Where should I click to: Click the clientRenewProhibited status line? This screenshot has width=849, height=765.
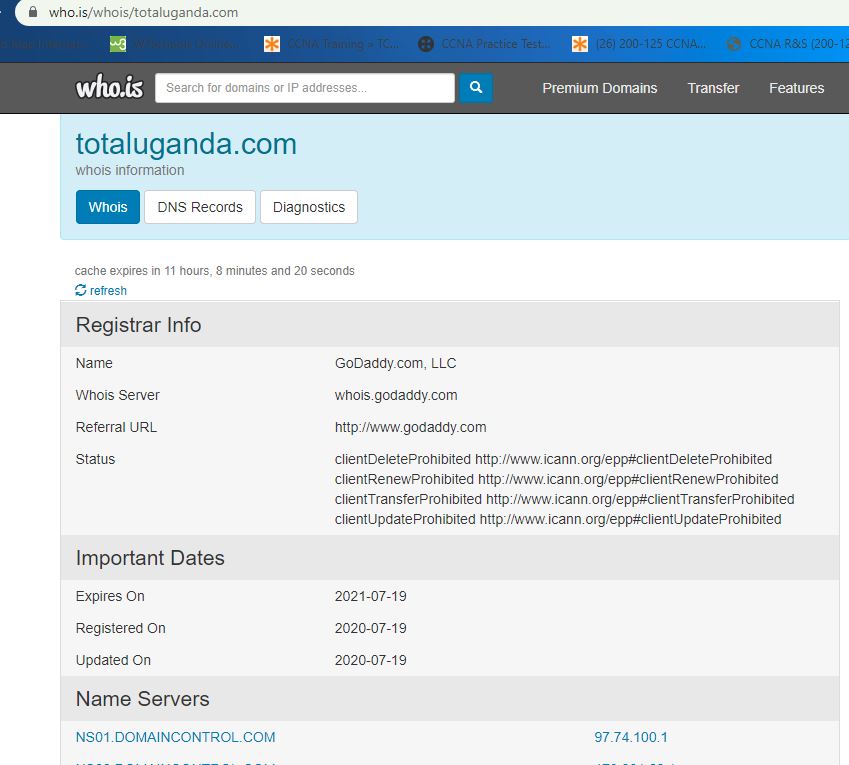click(557, 479)
